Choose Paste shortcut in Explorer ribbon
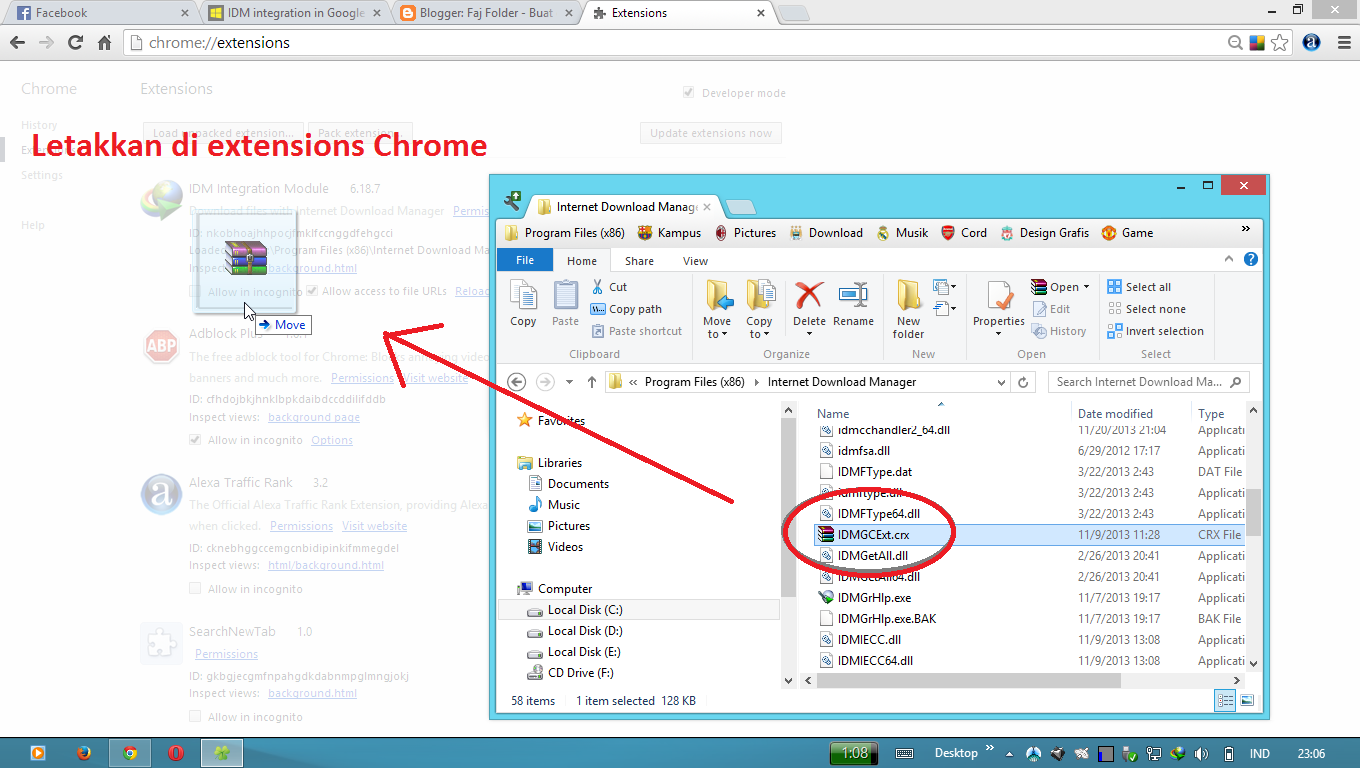1360x768 pixels. coord(636,331)
